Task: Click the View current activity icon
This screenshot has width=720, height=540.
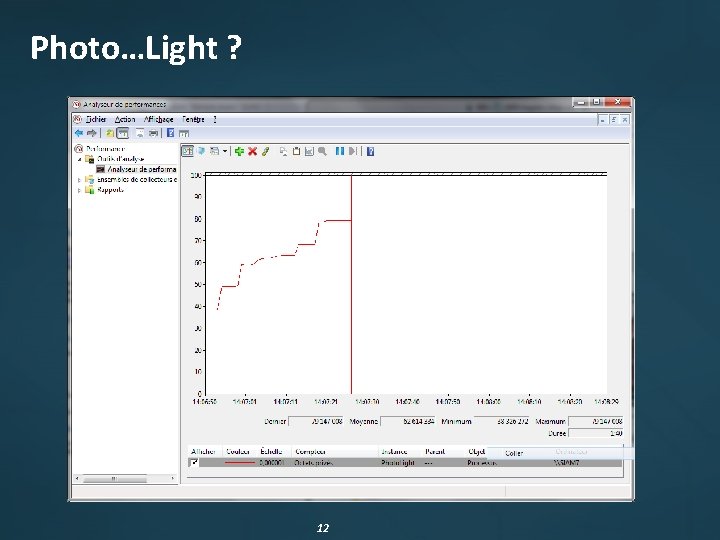Action: [187, 151]
